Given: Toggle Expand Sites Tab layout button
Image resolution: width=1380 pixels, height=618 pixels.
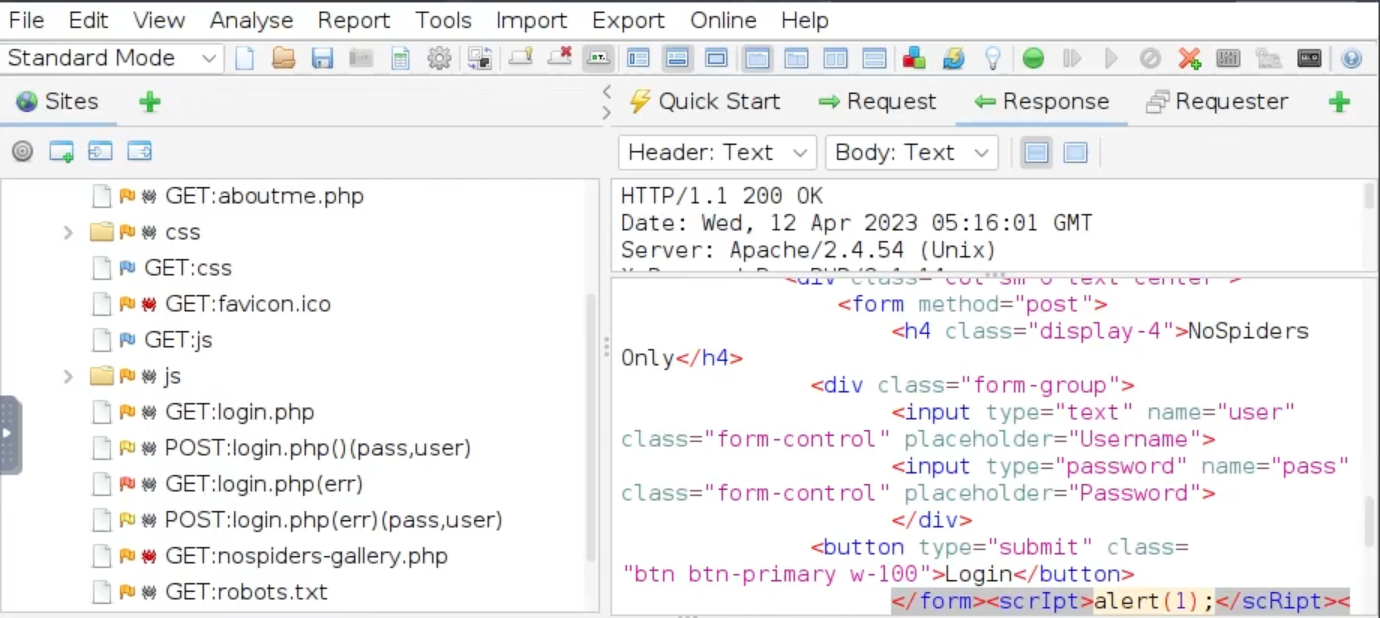Looking at the screenshot, I should pyautogui.click(x=638, y=59).
